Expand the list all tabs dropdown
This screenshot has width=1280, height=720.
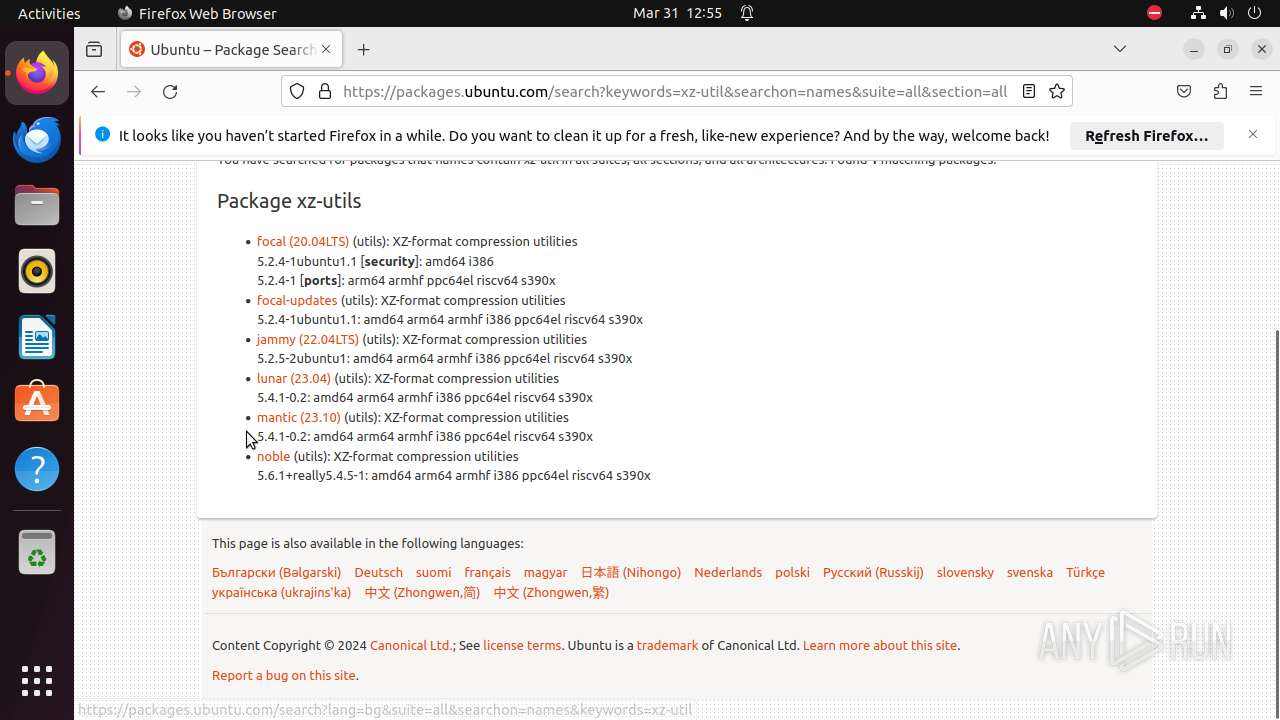click(1120, 49)
